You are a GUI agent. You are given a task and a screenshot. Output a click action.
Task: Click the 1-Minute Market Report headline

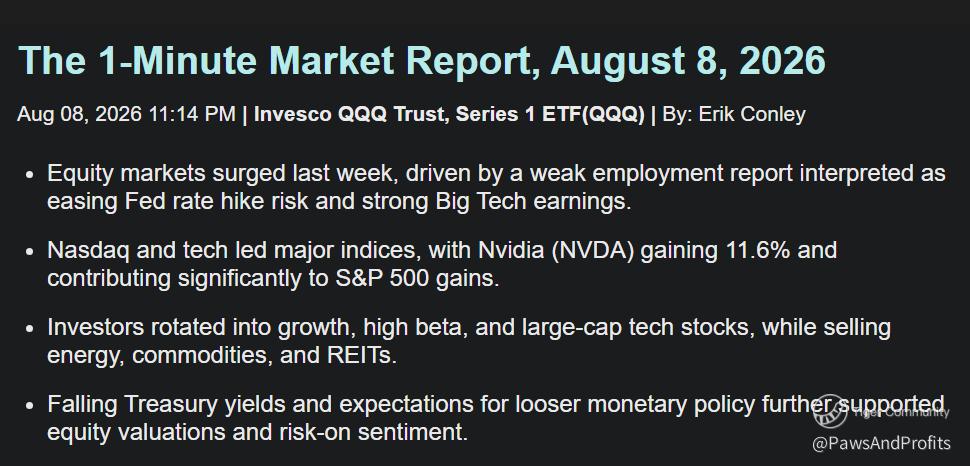point(423,61)
